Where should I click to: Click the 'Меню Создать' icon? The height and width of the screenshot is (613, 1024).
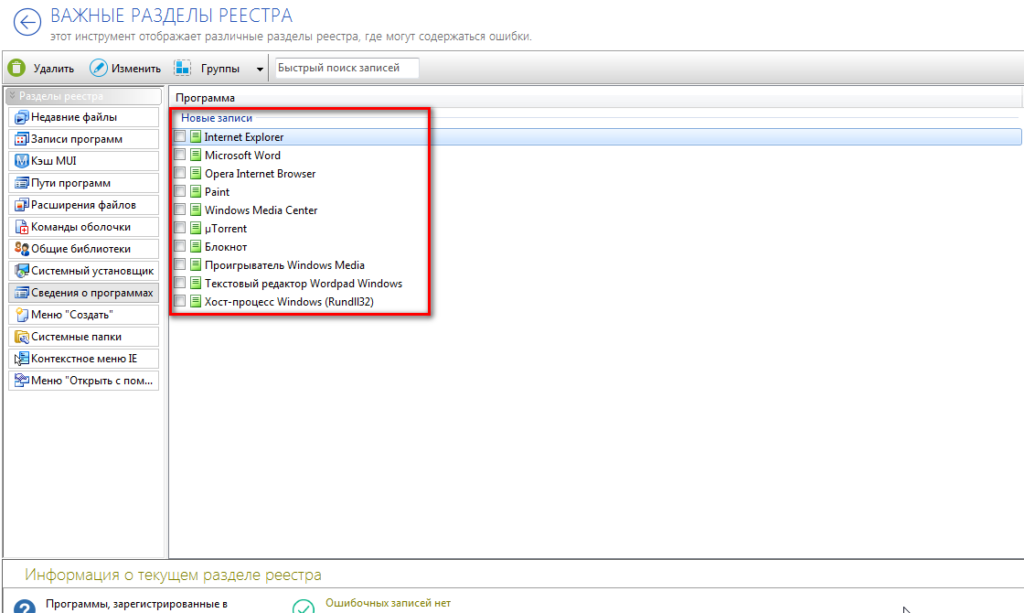tap(22, 315)
